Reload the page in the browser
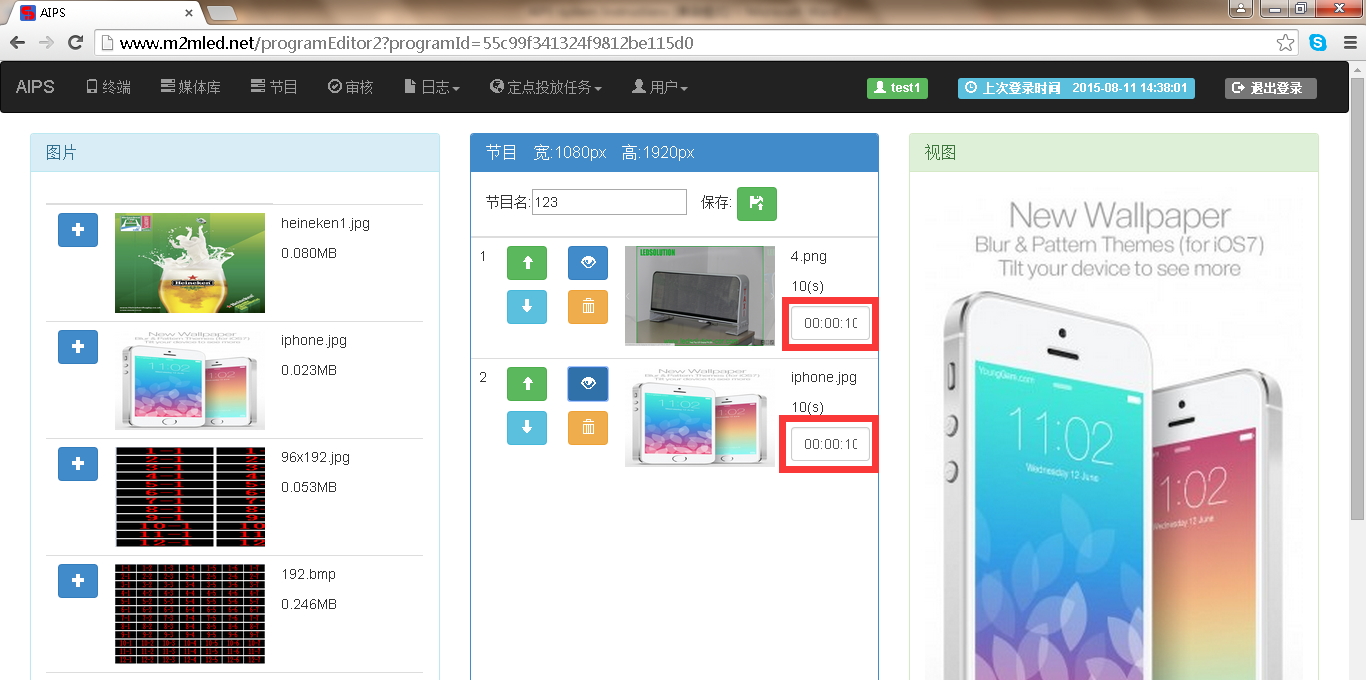Image resolution: width=1366 pixels, height=680 pixels. [x=75, y=43]
